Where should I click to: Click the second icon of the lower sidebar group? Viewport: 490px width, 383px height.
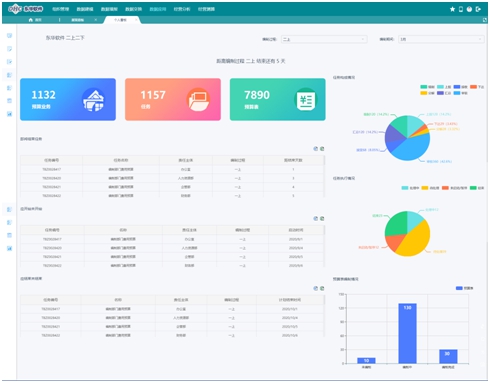[x=9, y=222]
